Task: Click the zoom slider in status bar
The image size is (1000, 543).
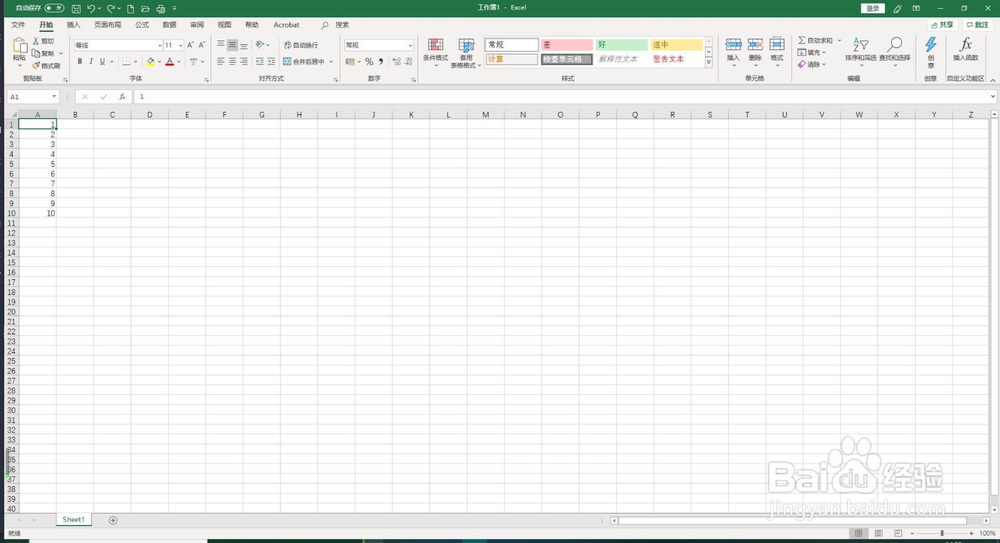Action: tap(942, 533)
